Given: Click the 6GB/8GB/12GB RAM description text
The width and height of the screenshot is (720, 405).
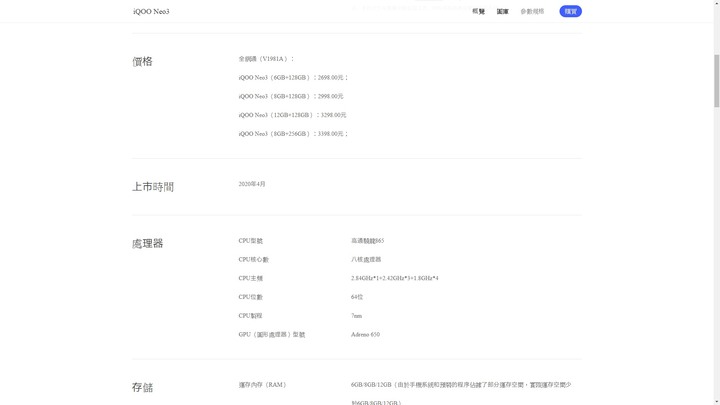Looking at the screenshot, I should [x=461, y=393].
